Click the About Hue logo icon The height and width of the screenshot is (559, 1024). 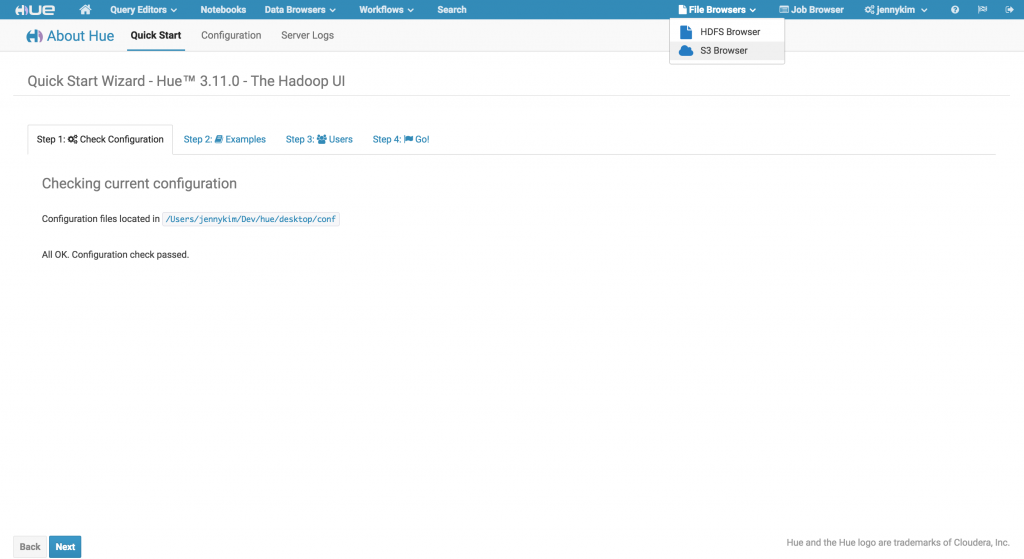(x=34, y=37)
